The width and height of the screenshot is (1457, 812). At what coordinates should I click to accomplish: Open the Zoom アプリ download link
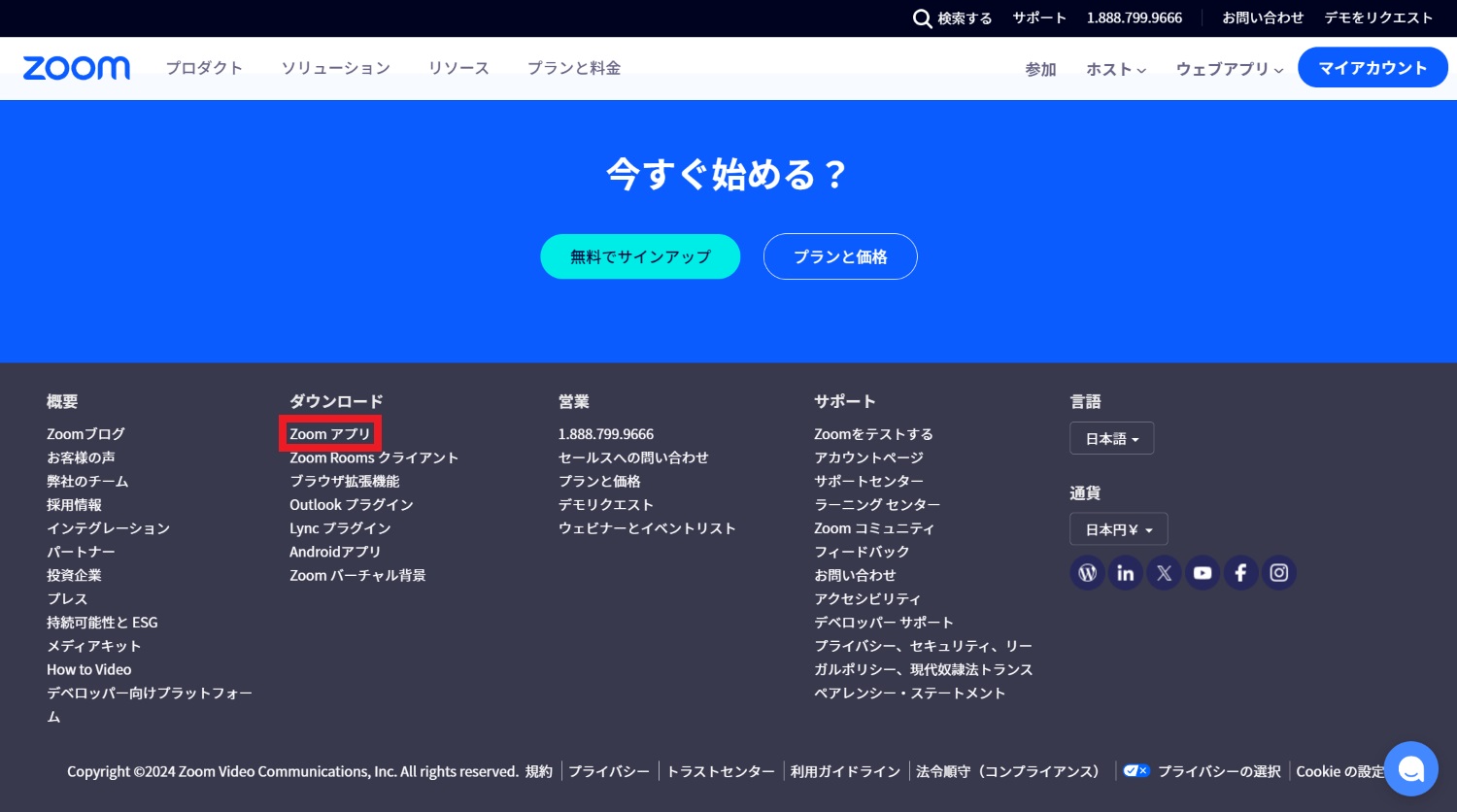330,434
